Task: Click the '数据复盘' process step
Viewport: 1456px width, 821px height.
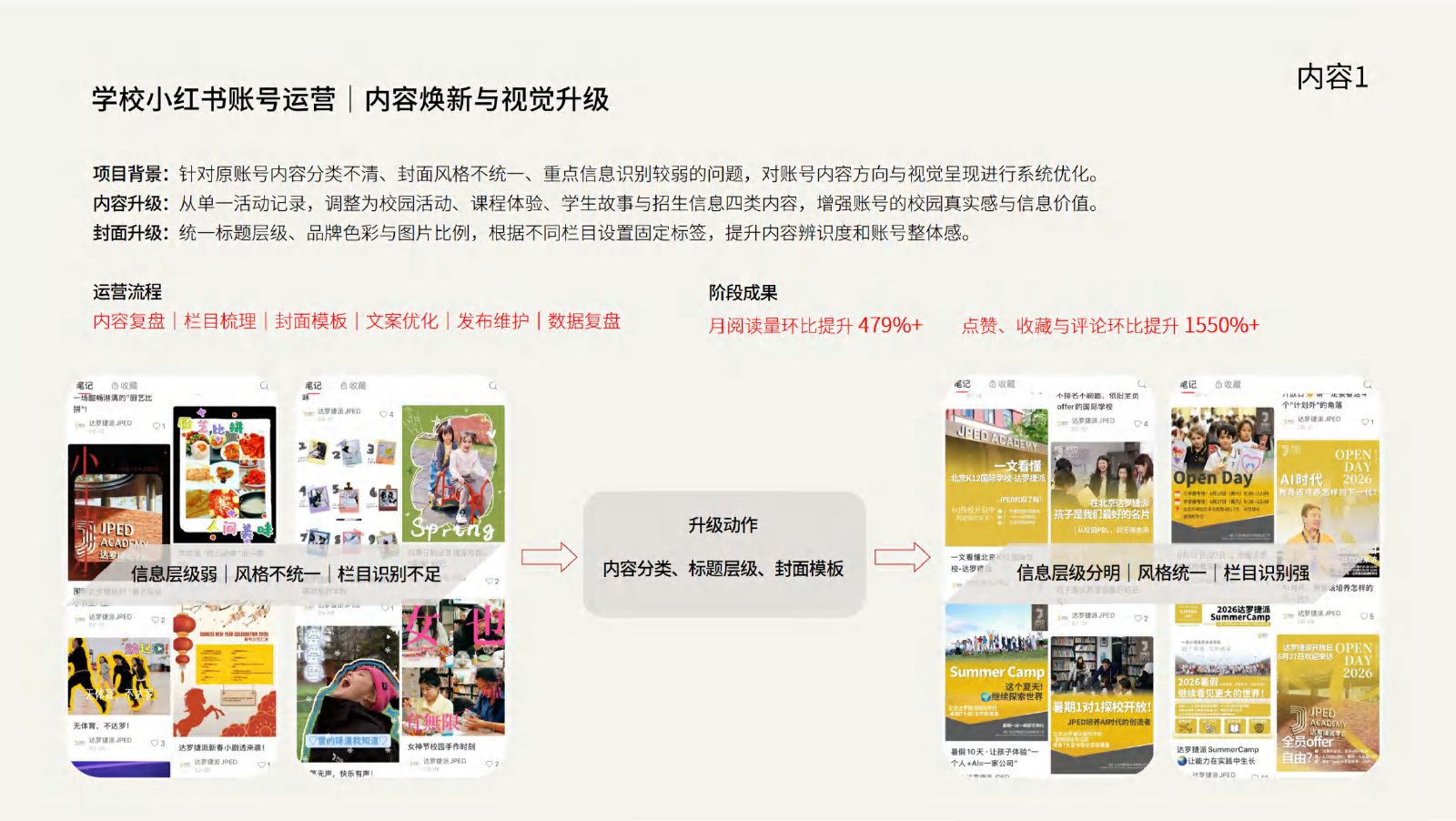Action: [x=584, y=321]
